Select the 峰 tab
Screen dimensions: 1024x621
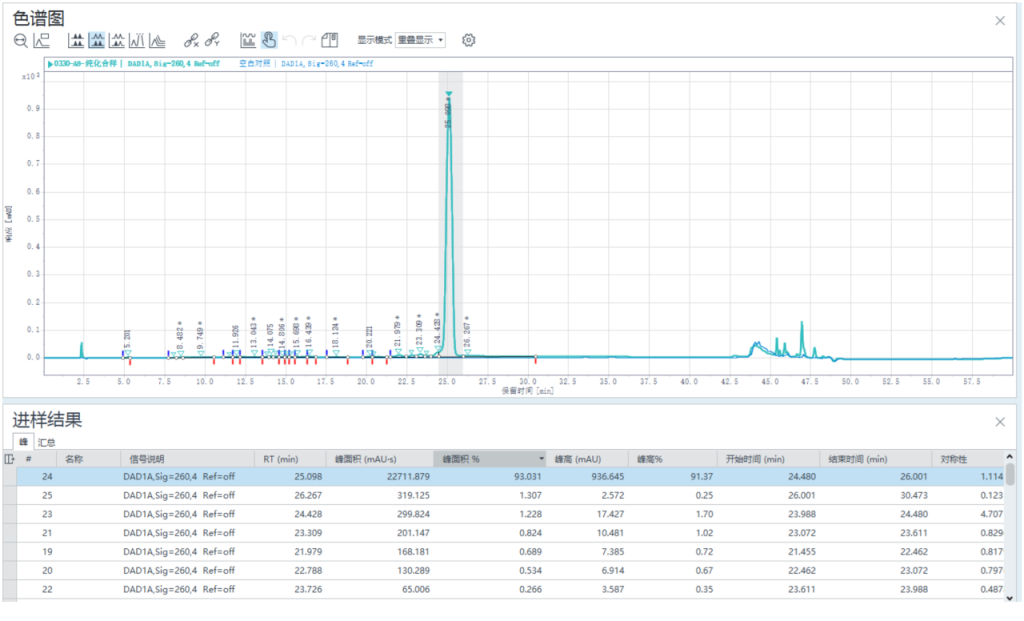(22, 442)
